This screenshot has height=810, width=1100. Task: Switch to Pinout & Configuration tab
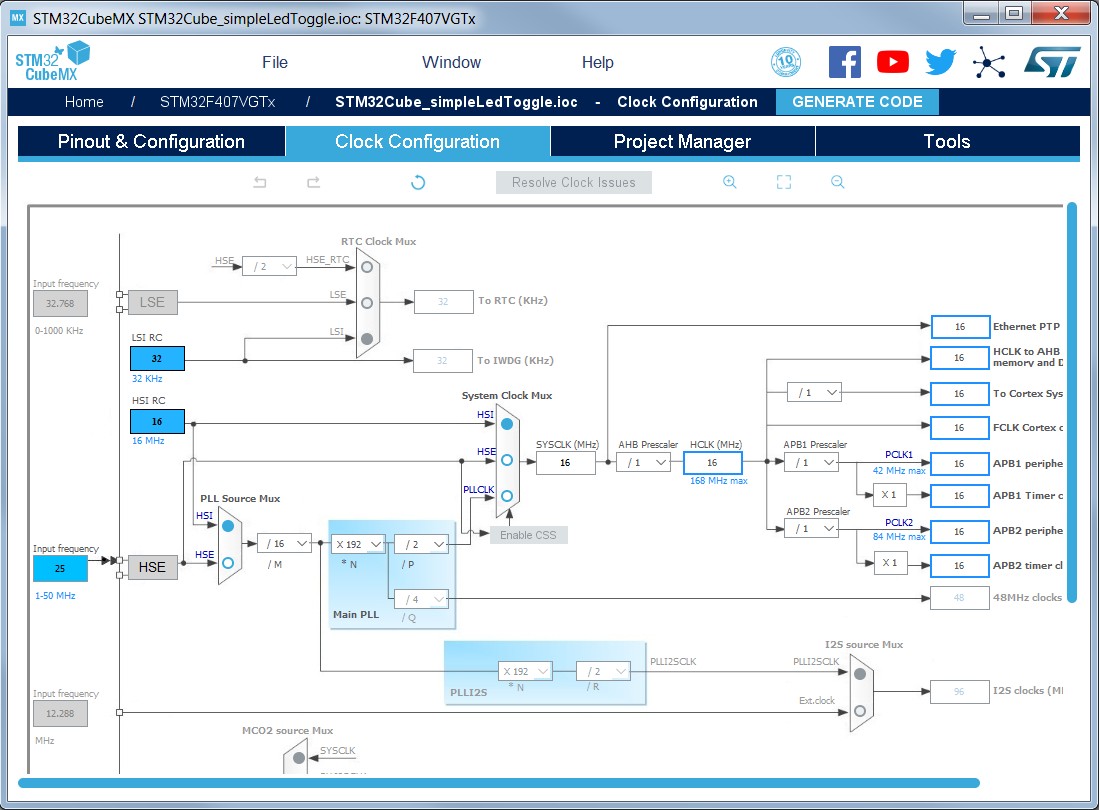(152, 142)
